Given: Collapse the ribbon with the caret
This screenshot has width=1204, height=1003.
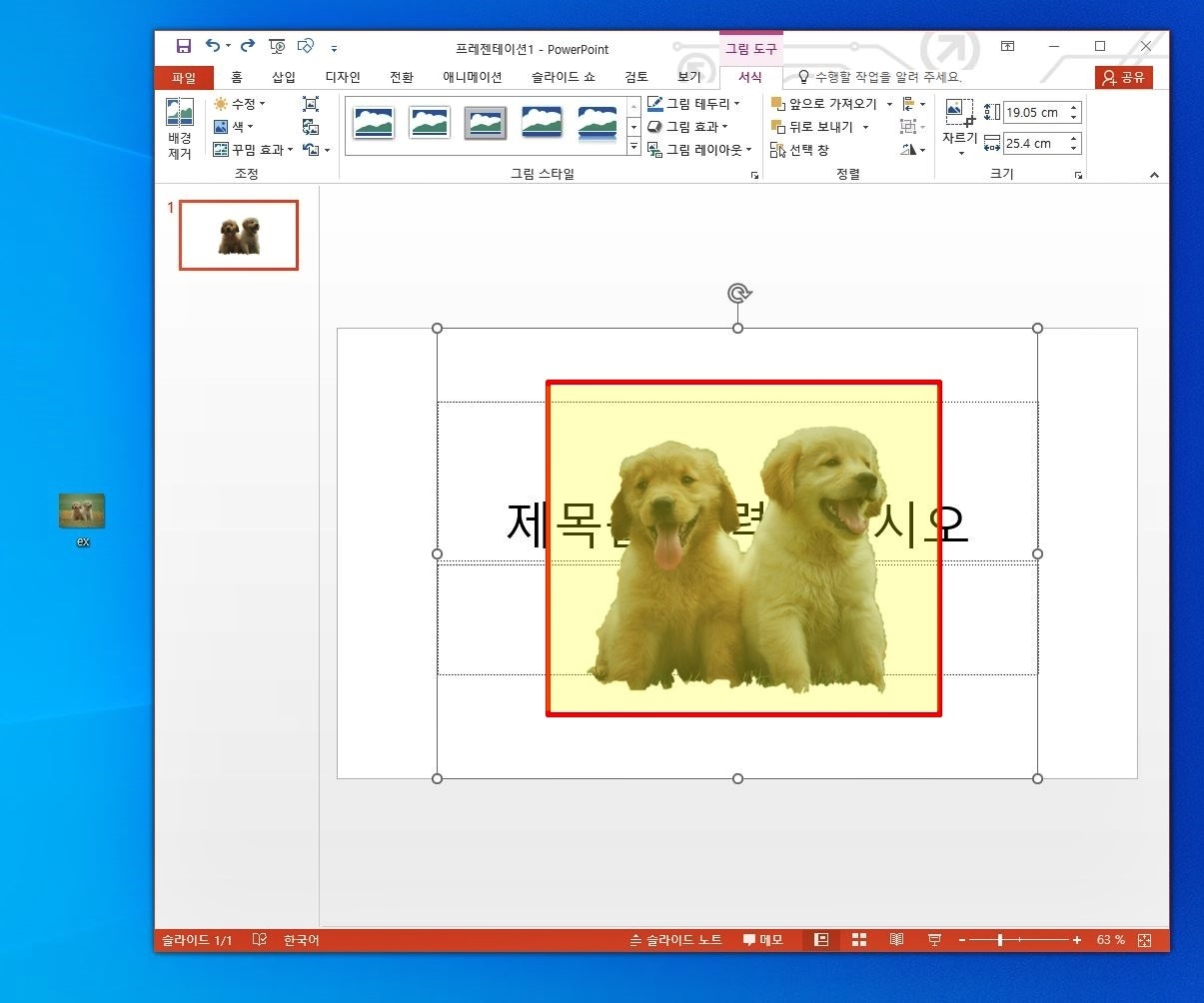Looking at the screenshot, I should click(x=1154, y=175).
